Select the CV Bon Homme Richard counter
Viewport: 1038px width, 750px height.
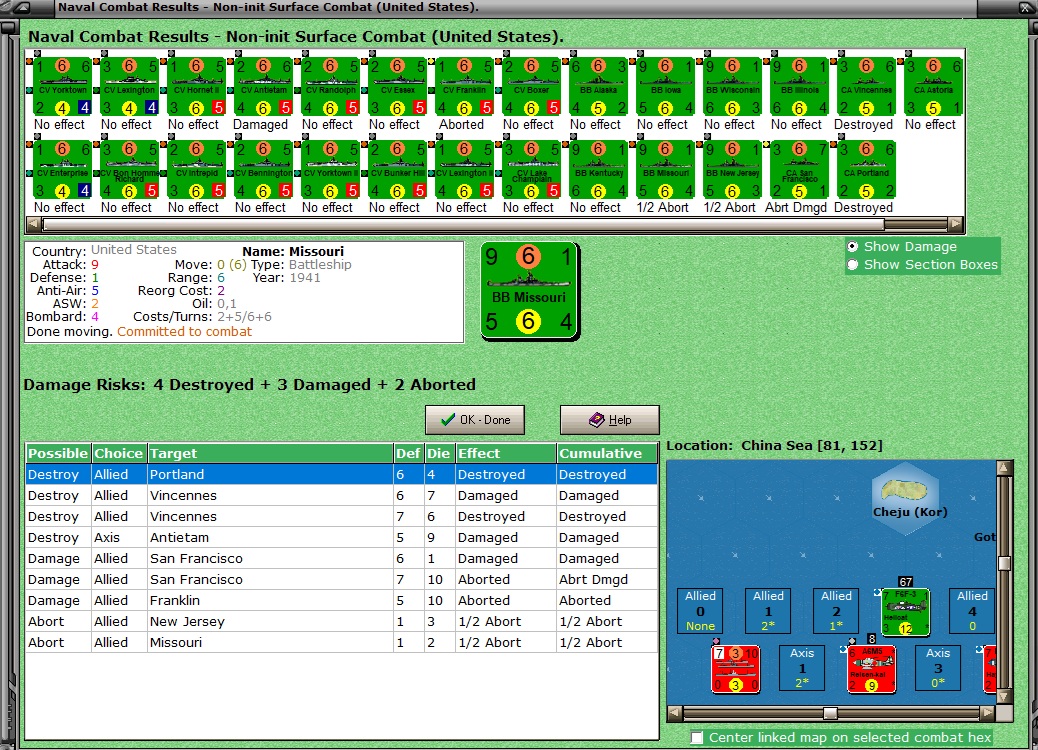click(x=130, y=170)
